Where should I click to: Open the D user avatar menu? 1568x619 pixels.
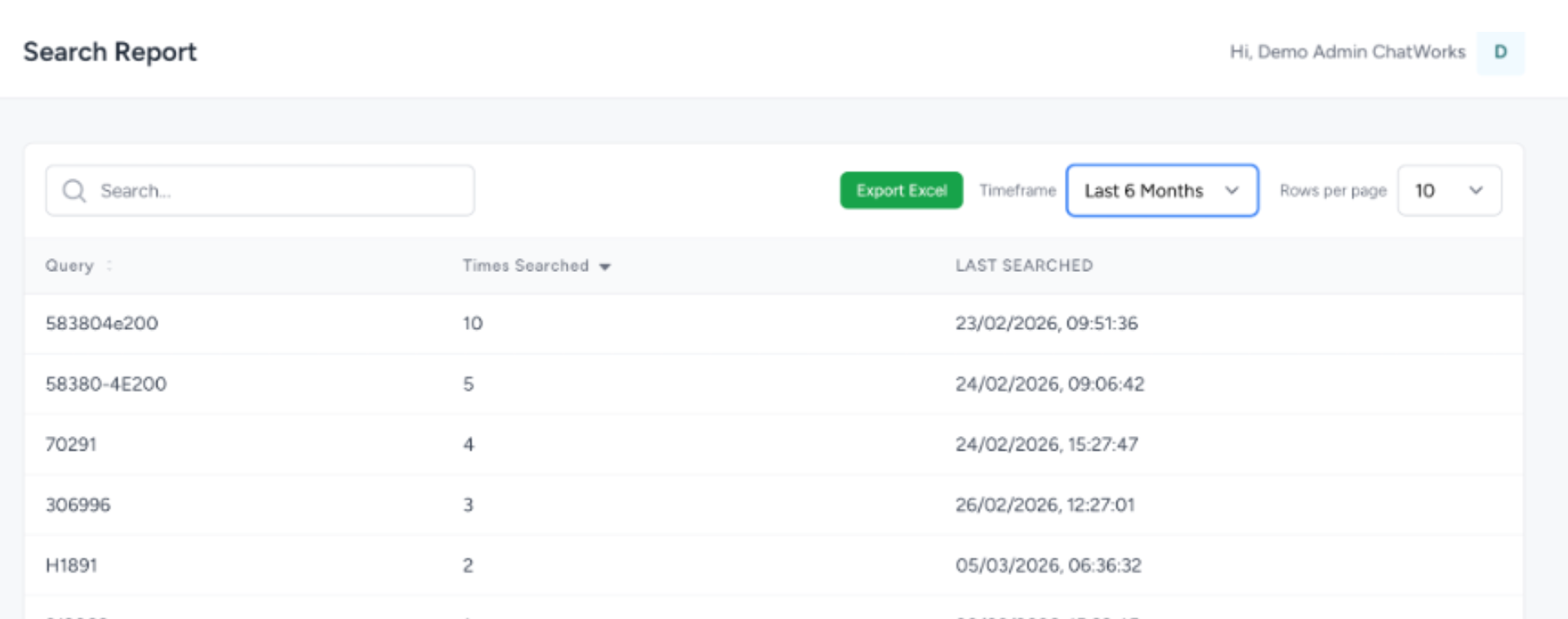1500,52
